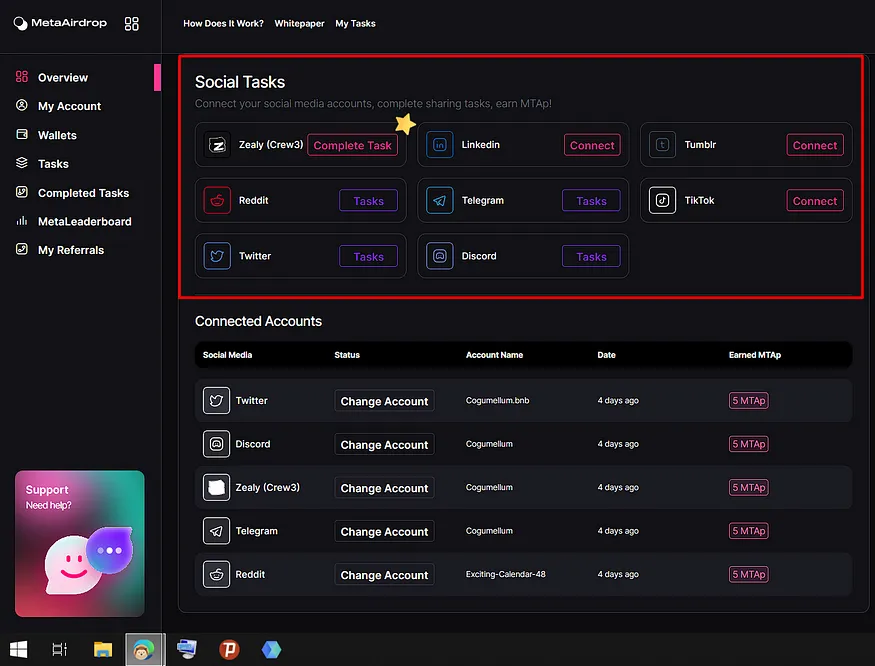Image resolution: width=875 pixels, height=666 pixels.
Task: Change Account for Zealy (Crew3)
Action: pos(384,488)
